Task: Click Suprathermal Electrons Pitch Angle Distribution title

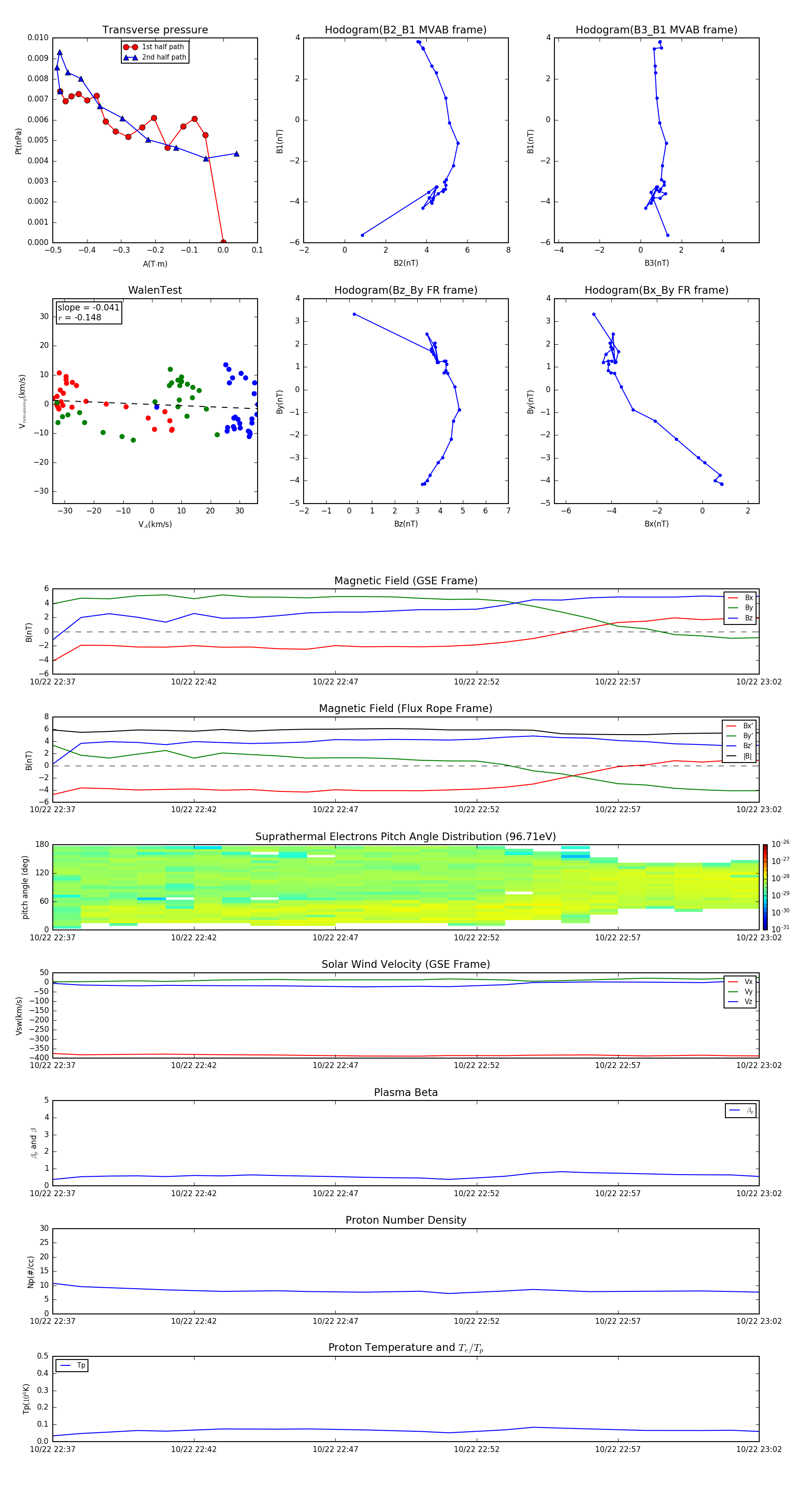Action: 406,837
